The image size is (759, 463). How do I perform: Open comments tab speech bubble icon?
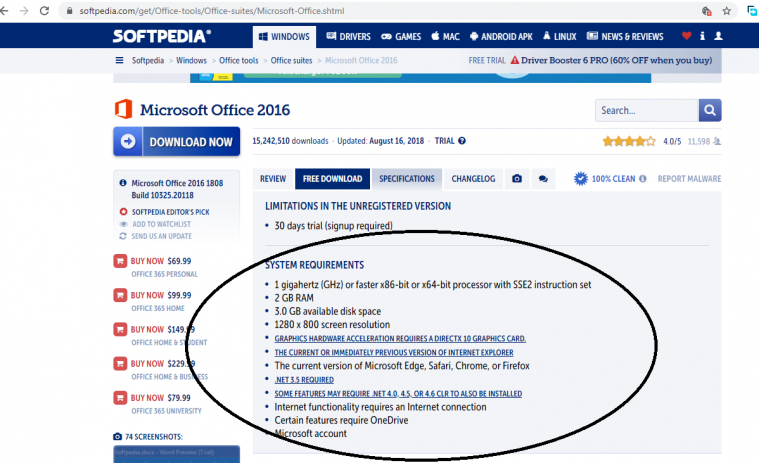coord(543,179)
